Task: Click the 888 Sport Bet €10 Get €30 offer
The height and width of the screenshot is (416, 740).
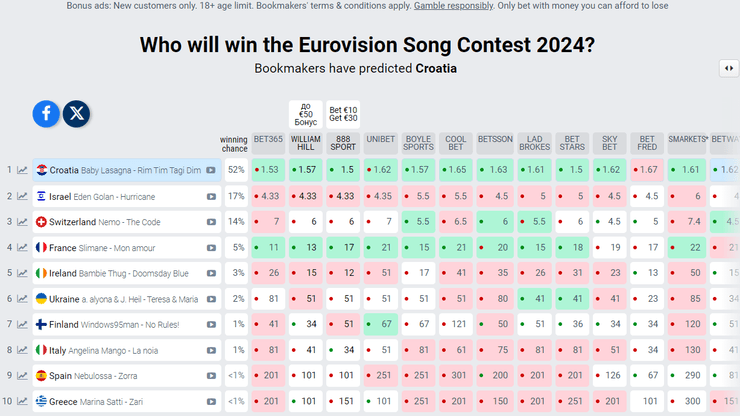Action: [343, 114]
